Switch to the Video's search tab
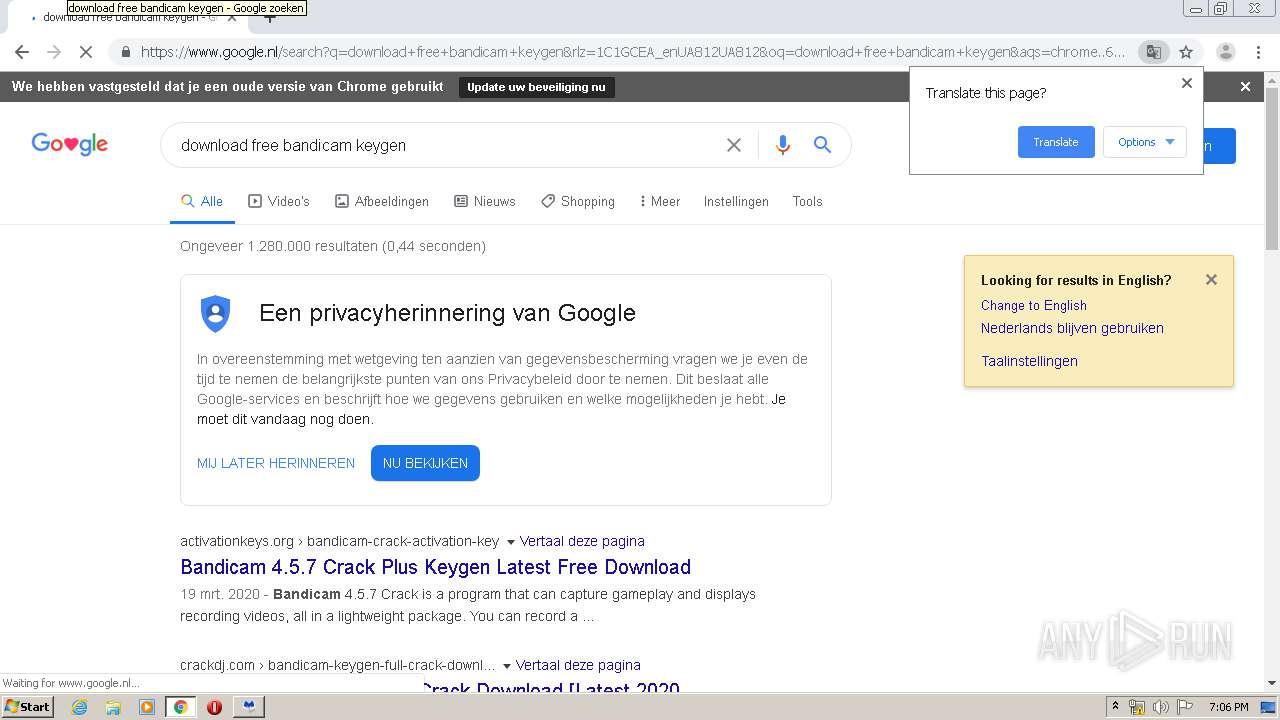 [279, 201]
